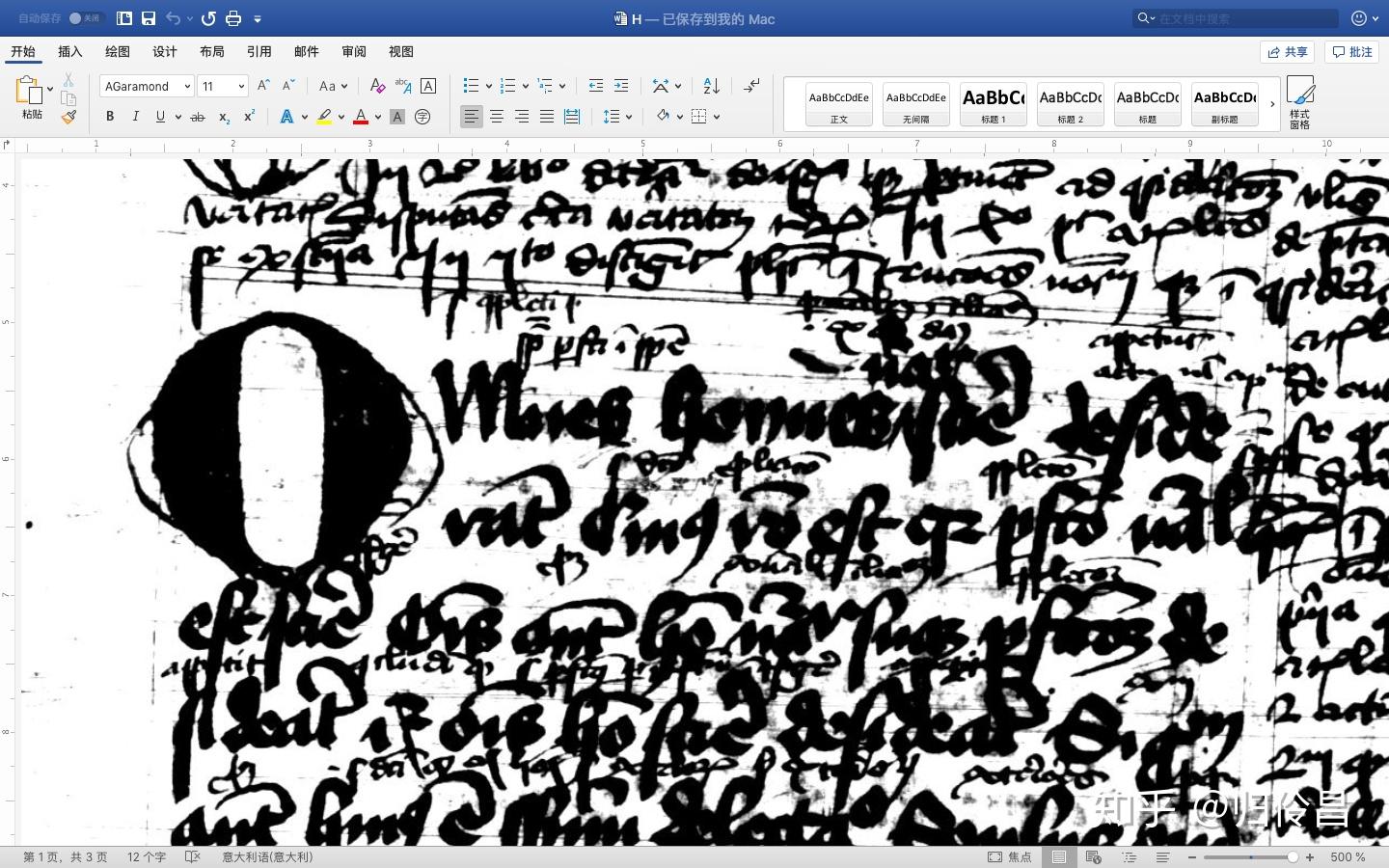
Task: Toggle underline formatting
Action: tap(160, 117)
